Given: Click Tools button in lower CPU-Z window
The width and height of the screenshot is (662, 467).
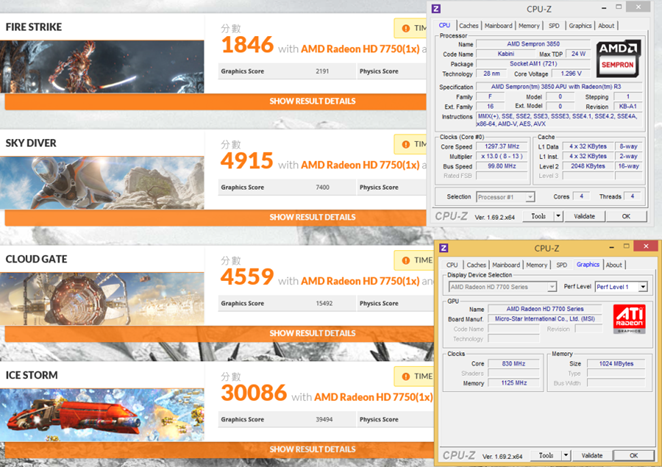Looking at the screenshot, I should click(x=546, y=456).
